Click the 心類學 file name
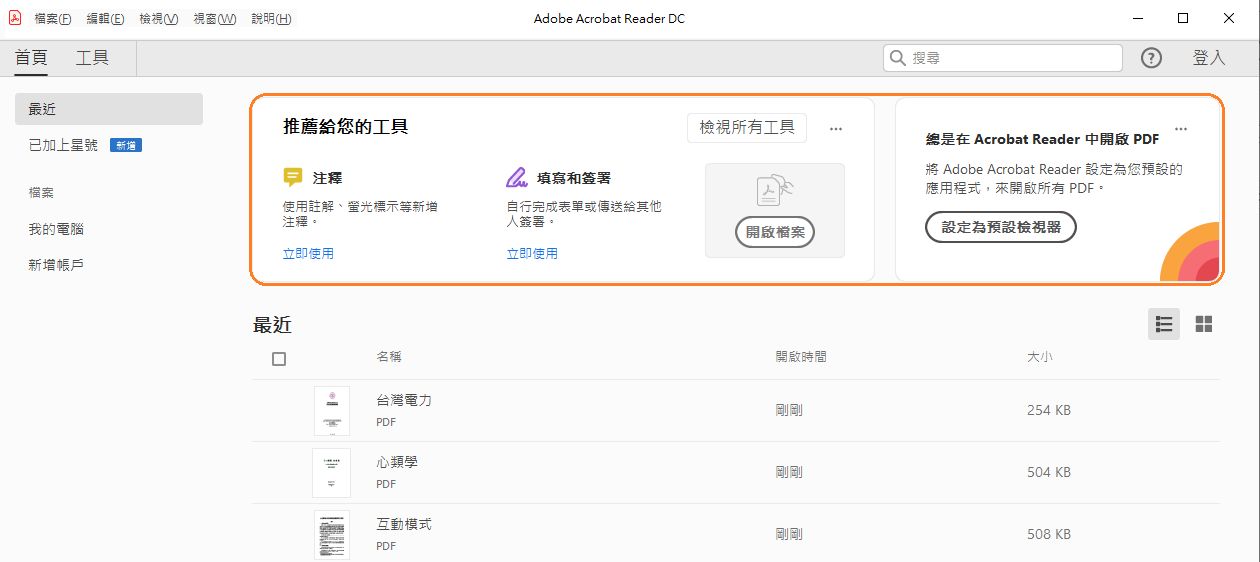1260x562 pixels. coord(397,462)
